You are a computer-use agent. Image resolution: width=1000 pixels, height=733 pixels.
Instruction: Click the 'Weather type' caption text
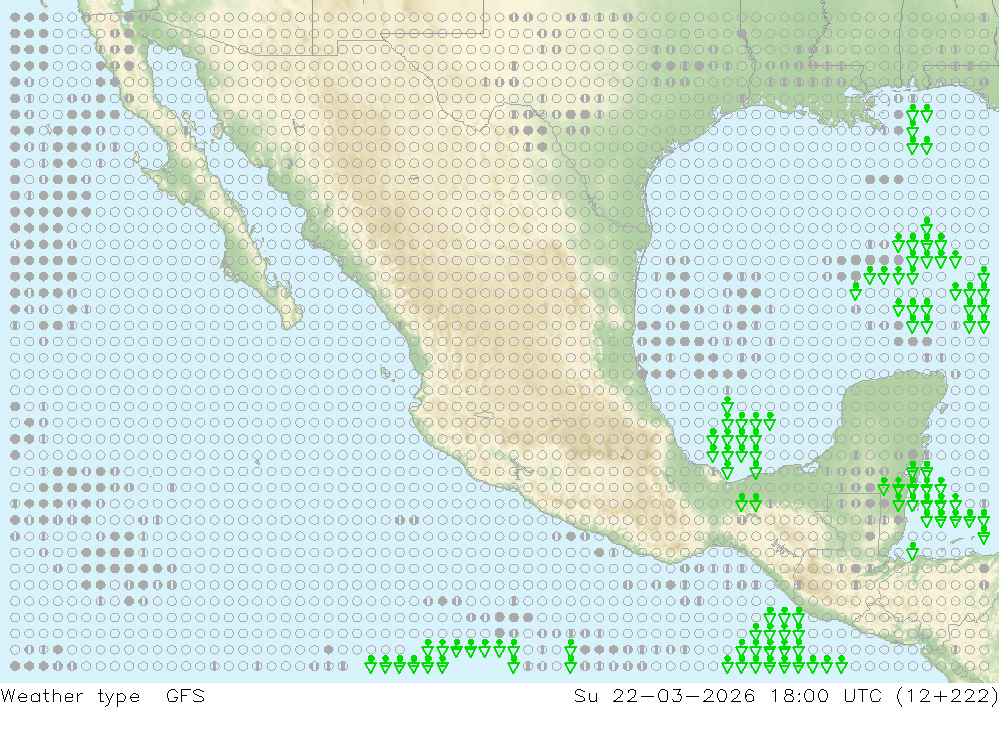(70, 696)
